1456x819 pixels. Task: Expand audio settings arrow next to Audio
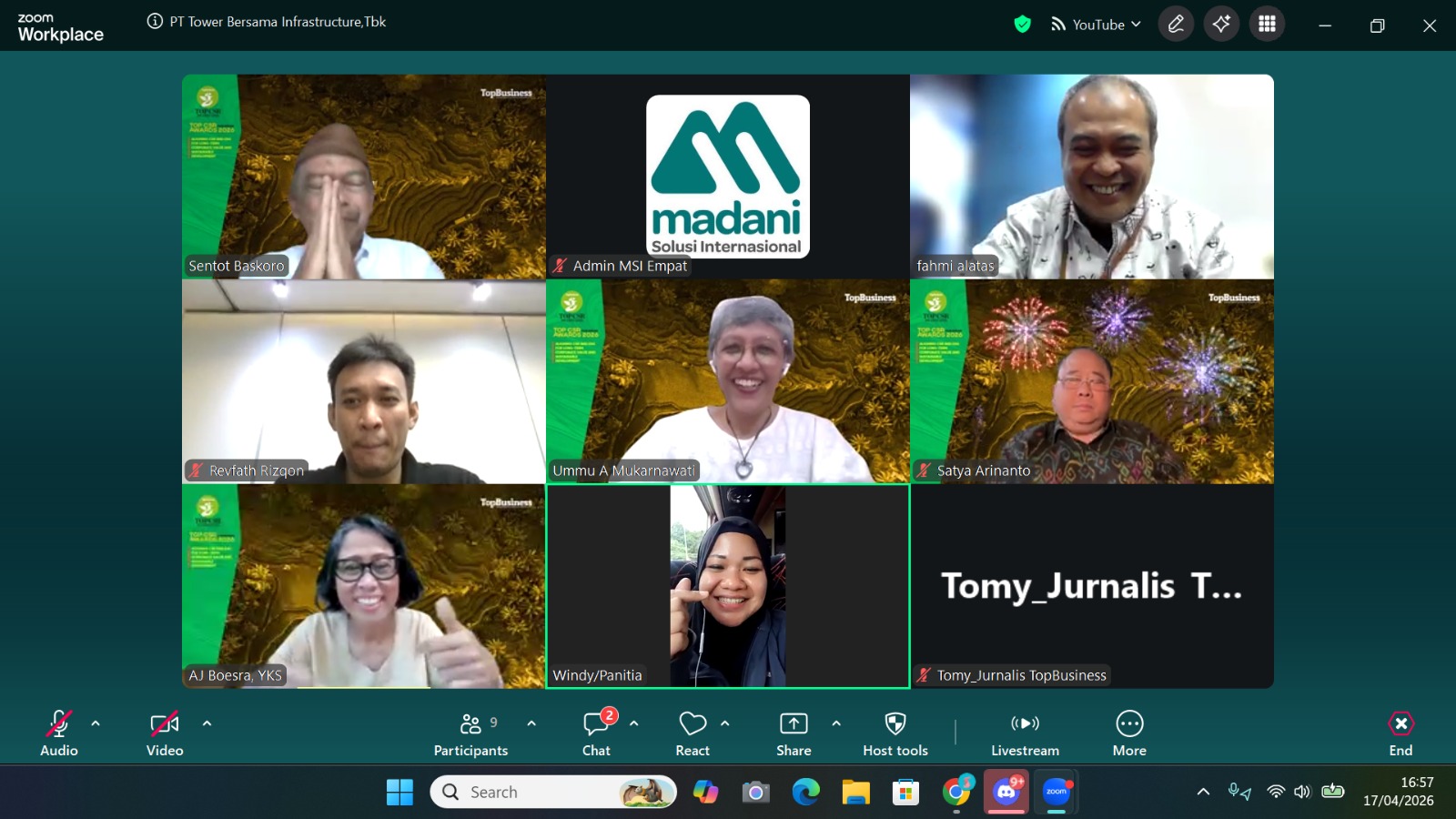click(x=96, y=723)
